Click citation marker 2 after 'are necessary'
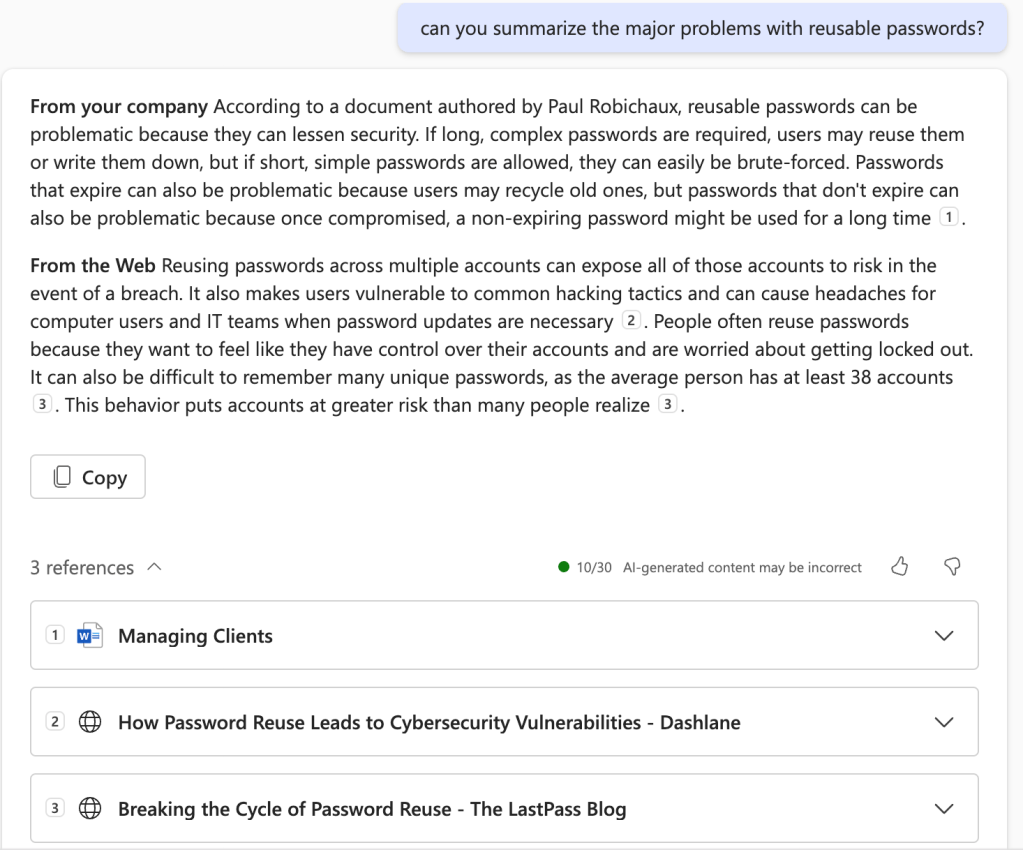 click(x=630, y=321)
